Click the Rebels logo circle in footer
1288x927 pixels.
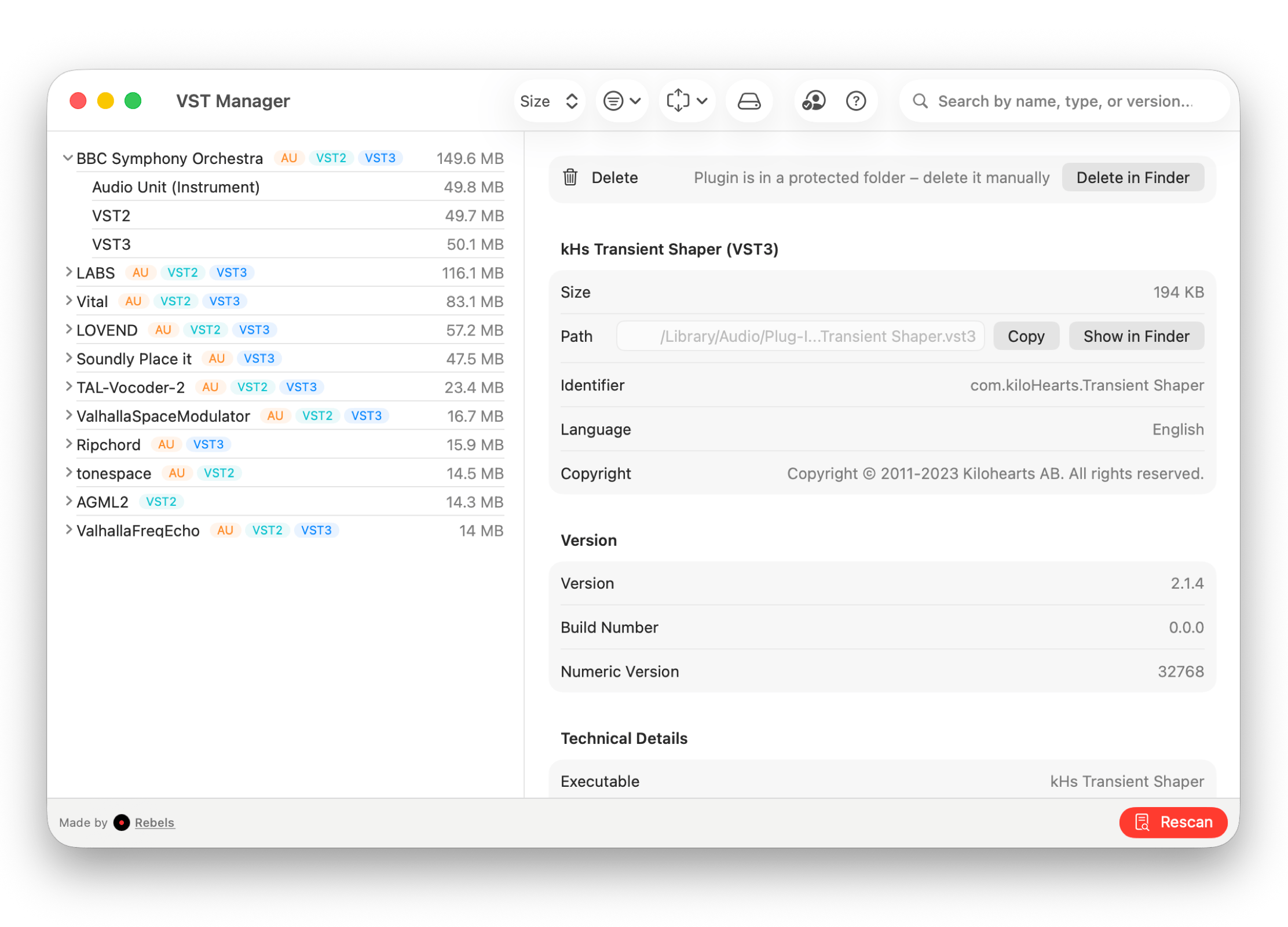tap(122, 822)
